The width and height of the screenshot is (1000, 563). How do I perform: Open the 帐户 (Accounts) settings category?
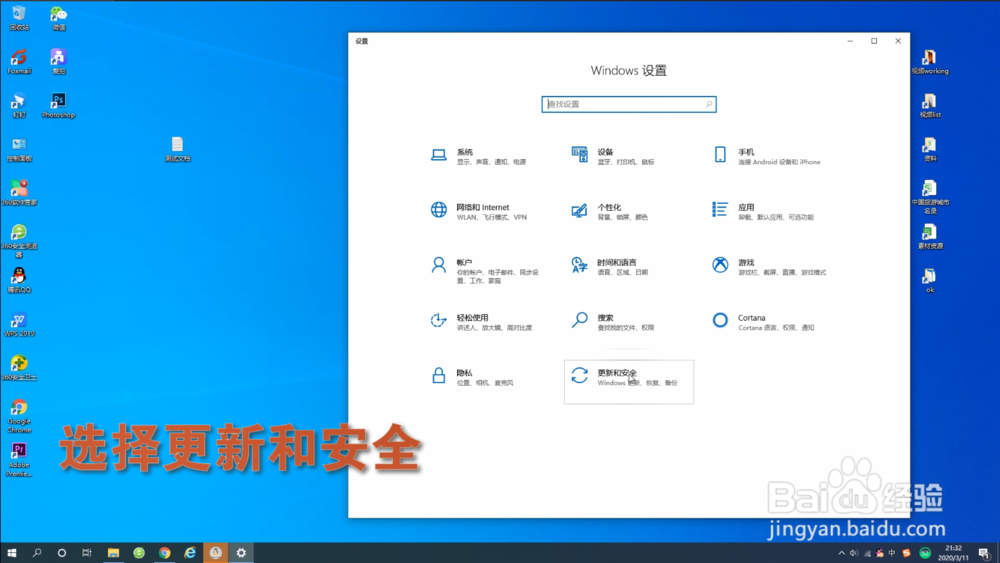[x=486, y=270]
